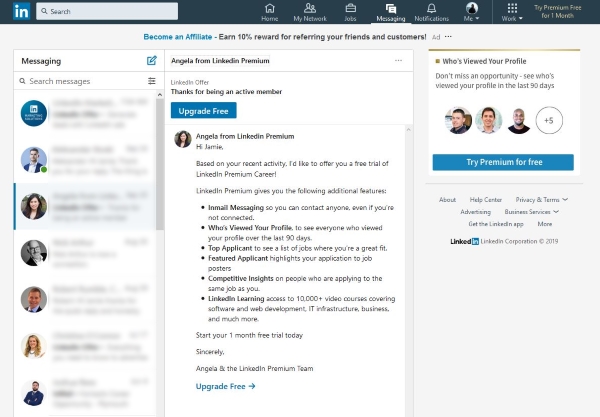Click the More footer link
The image size is (600, 417).
(x=545, y=224)
